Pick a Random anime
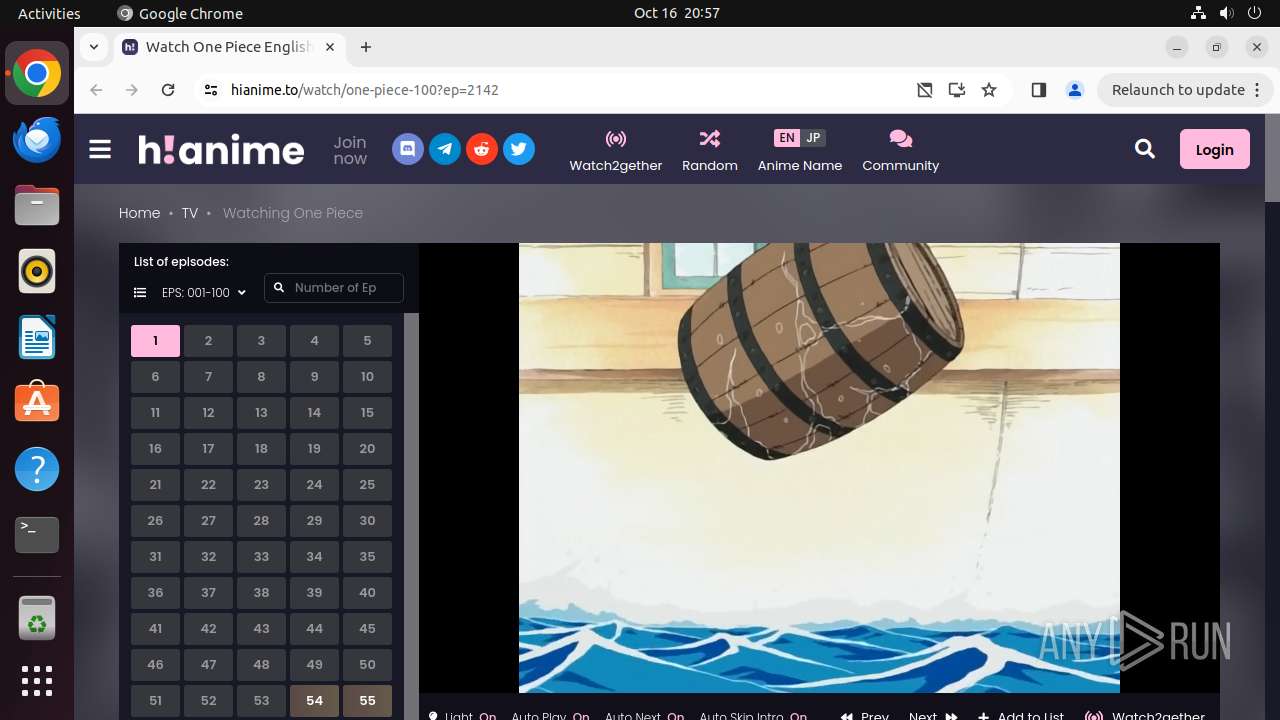This screenshot has height=720, width=1280. (710, 150)
